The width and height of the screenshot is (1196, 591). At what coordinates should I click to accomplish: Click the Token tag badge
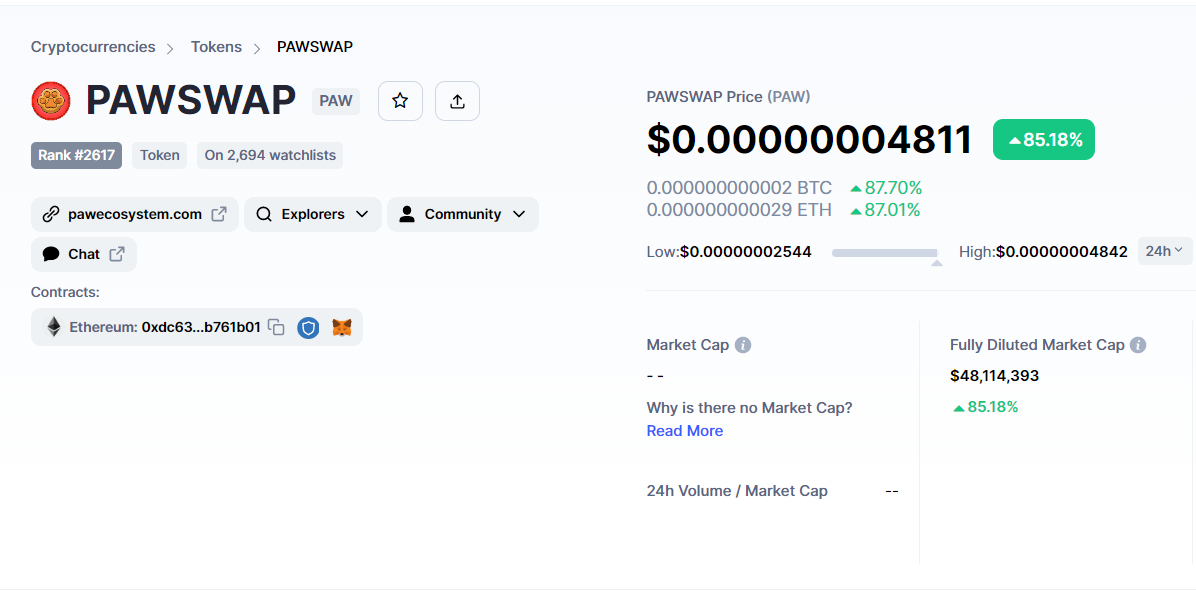(x=159, y=156)
